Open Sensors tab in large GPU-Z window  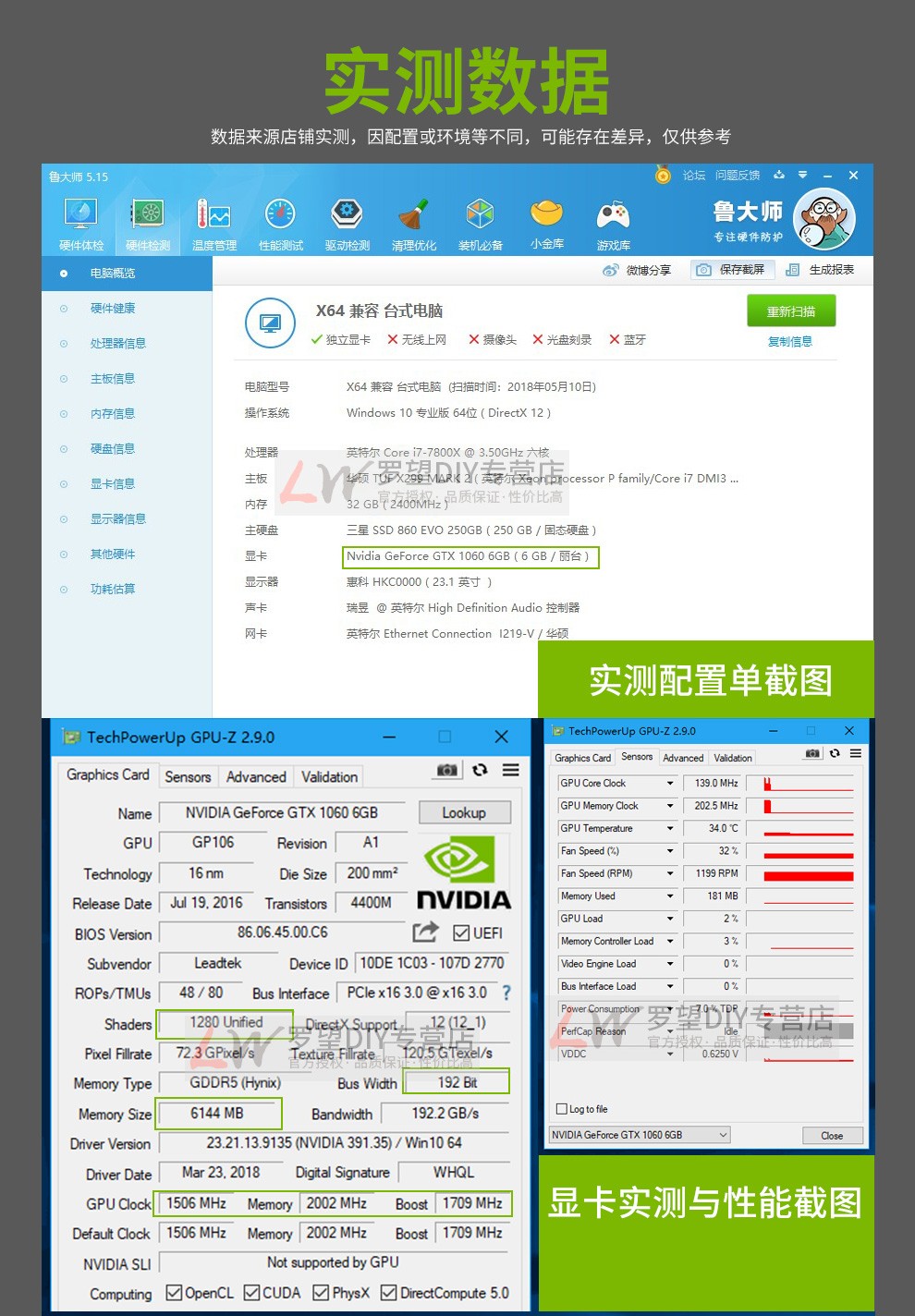point(188,776)
